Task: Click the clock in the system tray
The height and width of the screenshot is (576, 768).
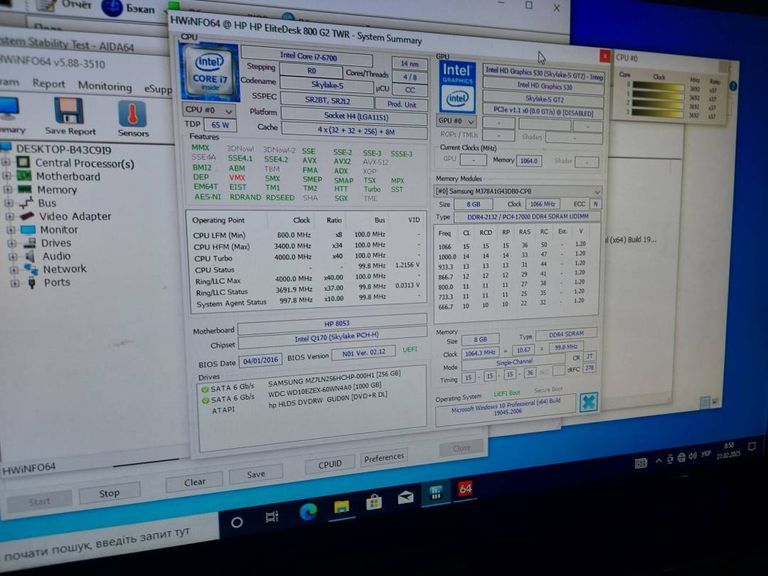Action: (729, 450)
